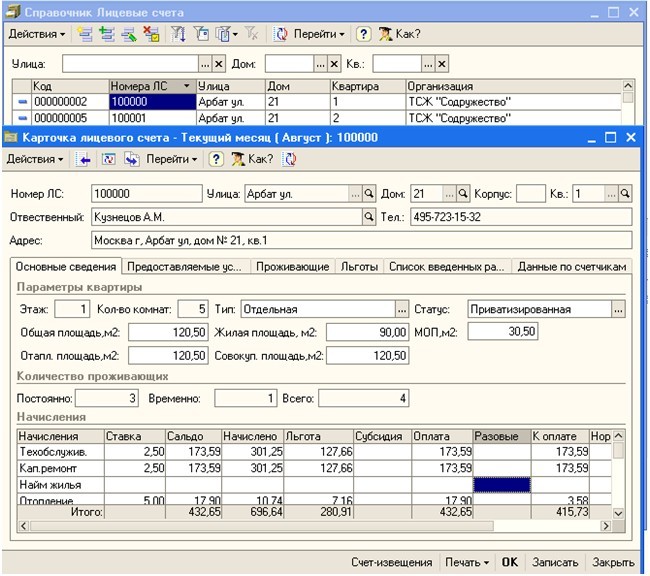Screen dimensions: 650x576
Task: Clear the Кв. filter with X button
Action: coord(442,64)
